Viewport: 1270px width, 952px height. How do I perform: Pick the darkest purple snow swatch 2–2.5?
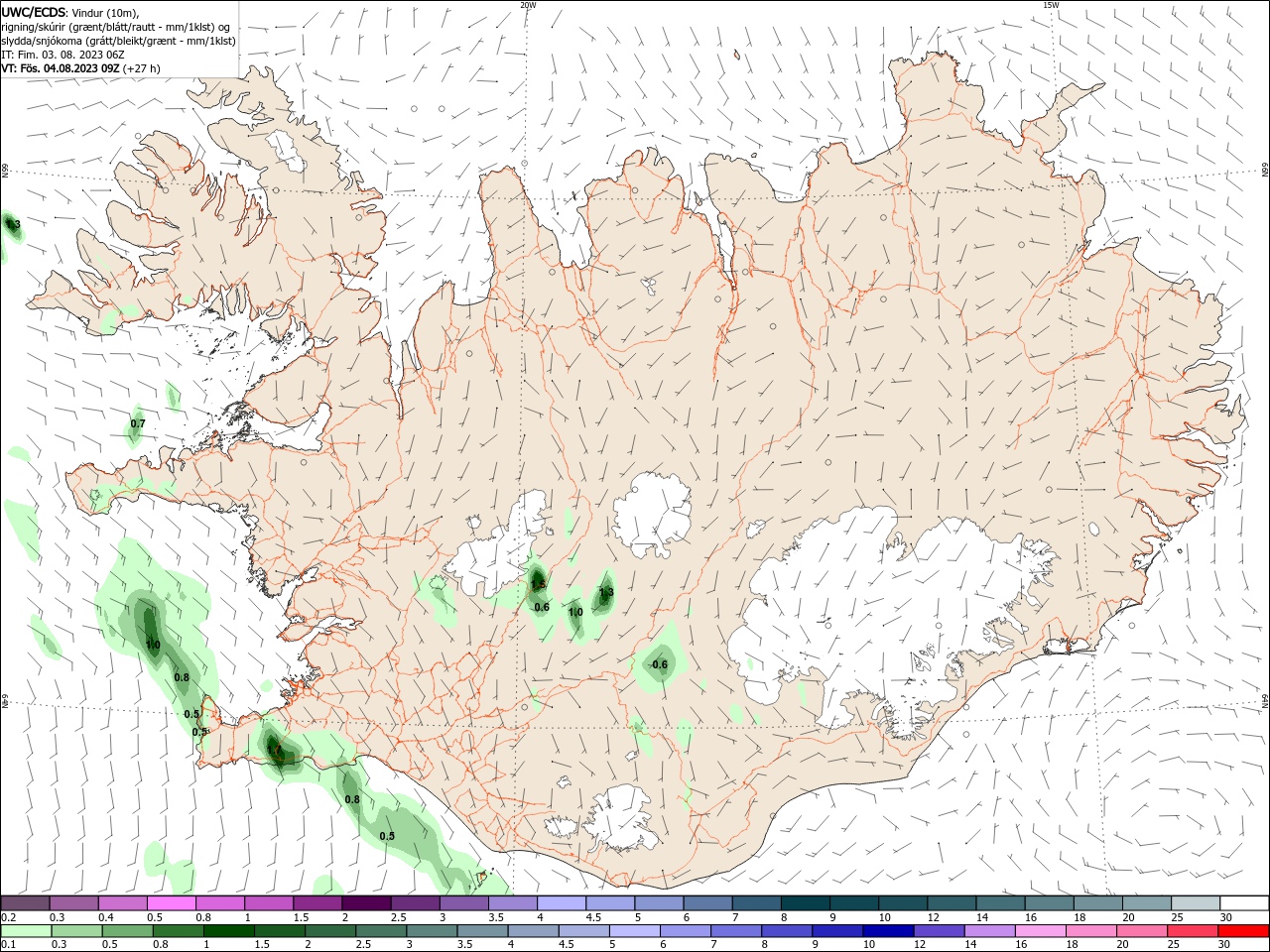tap(366, 903)
